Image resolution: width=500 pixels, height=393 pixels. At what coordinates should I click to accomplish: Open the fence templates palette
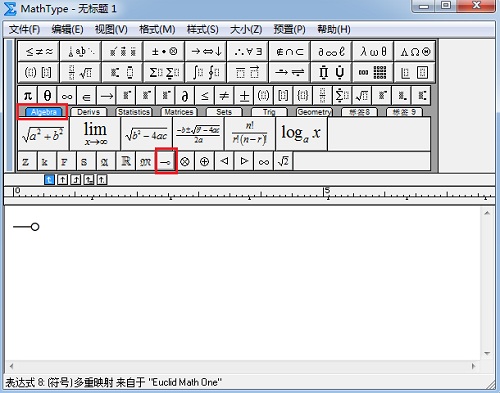pyautogui.click(x=39, y=72)
